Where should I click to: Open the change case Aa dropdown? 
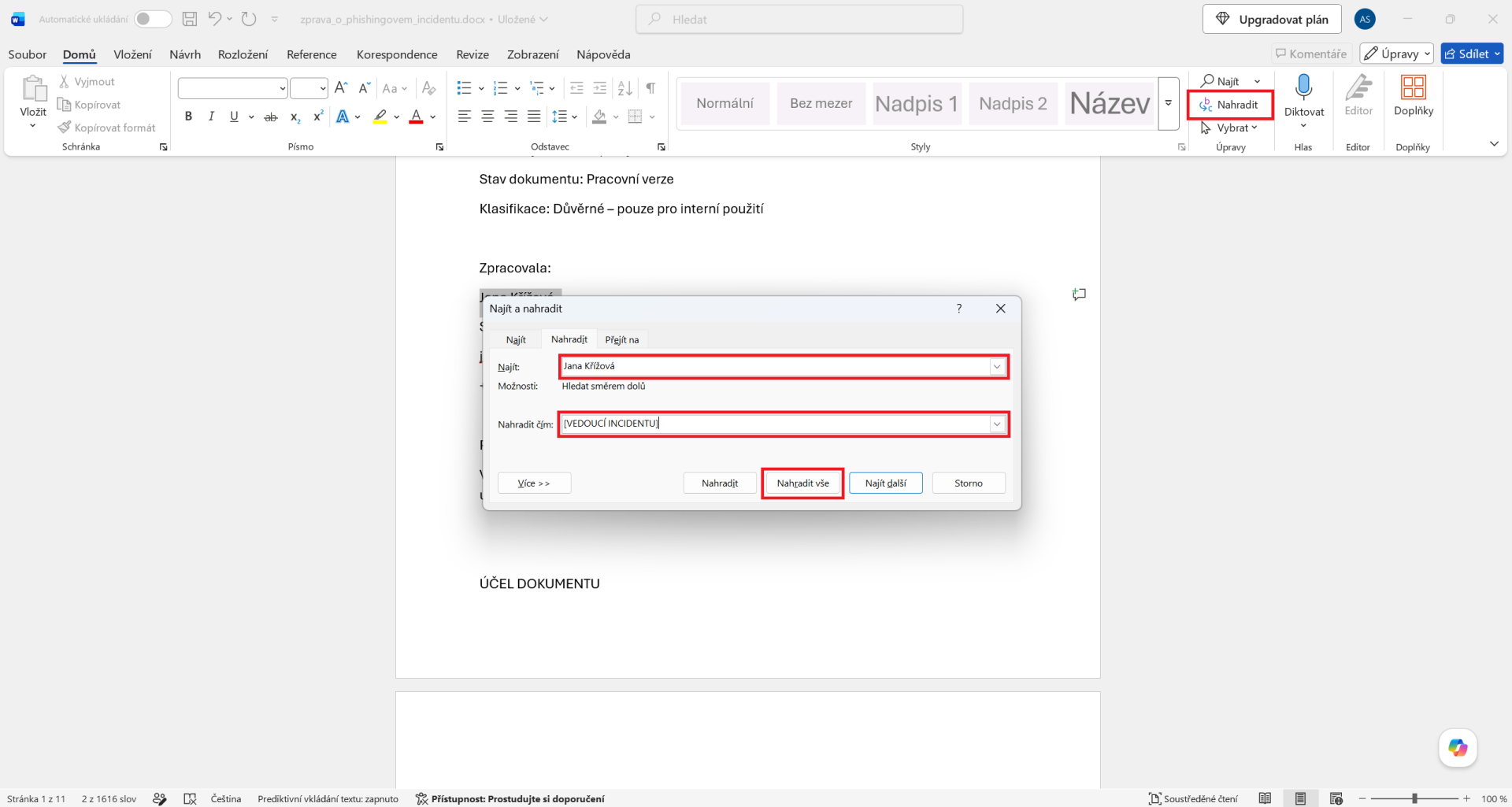395,88
